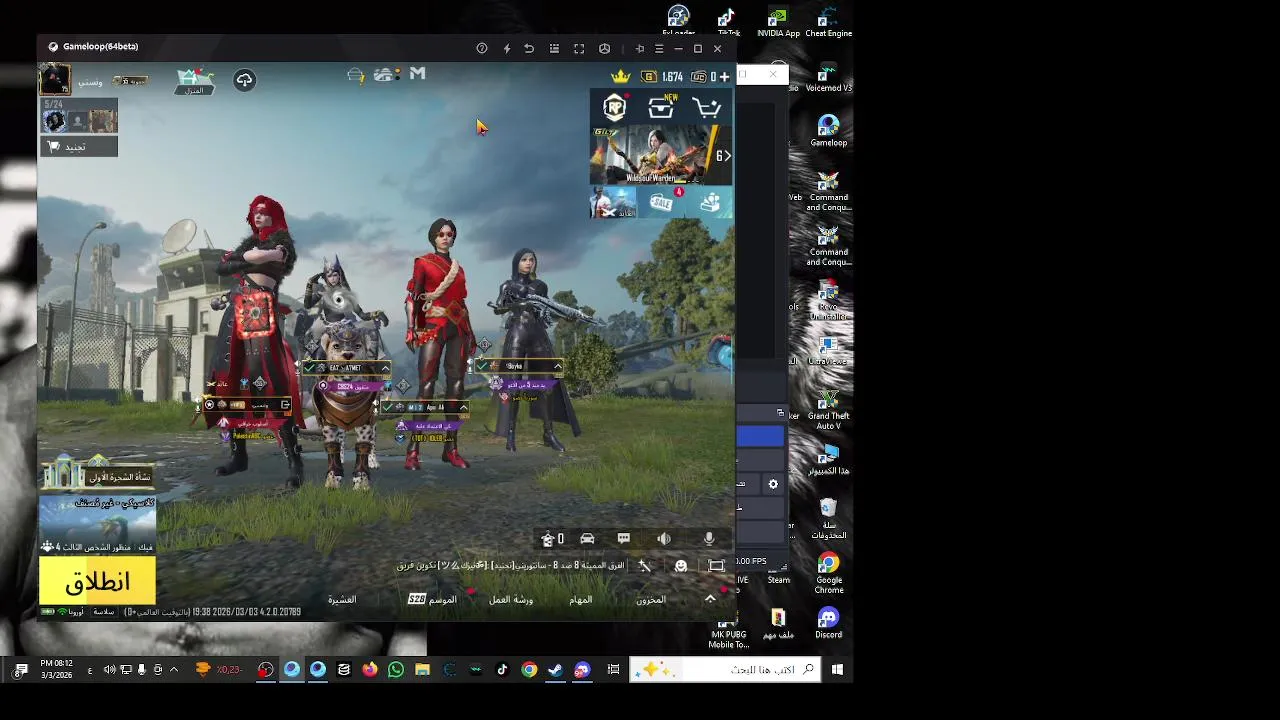1280x720 pixels.
Task: Click the cloud download icon
Action: 244,80
